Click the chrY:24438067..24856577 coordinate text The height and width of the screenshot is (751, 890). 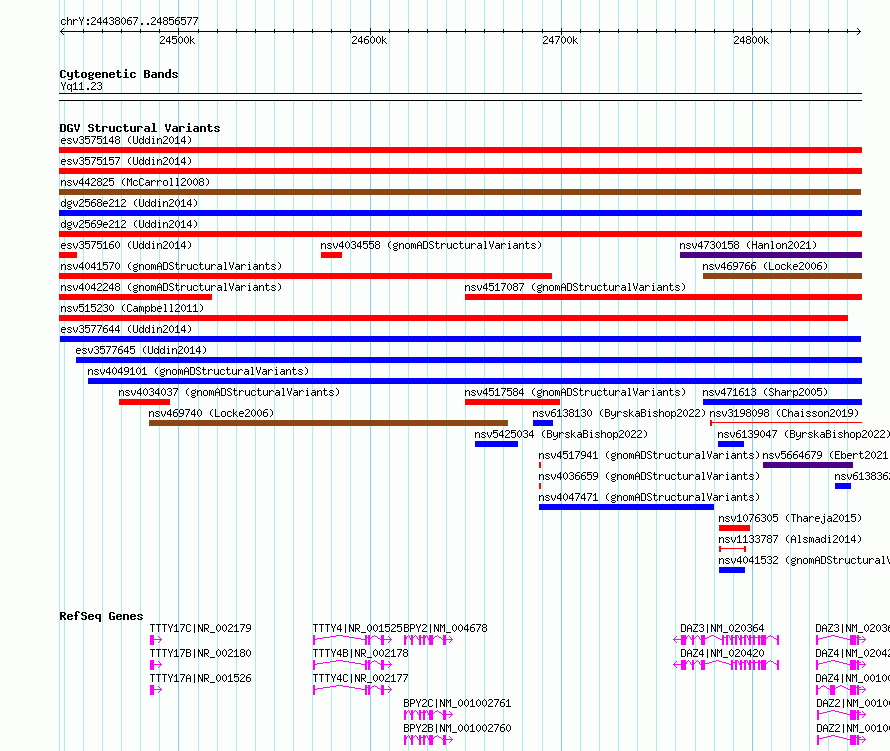coord(129,21)
